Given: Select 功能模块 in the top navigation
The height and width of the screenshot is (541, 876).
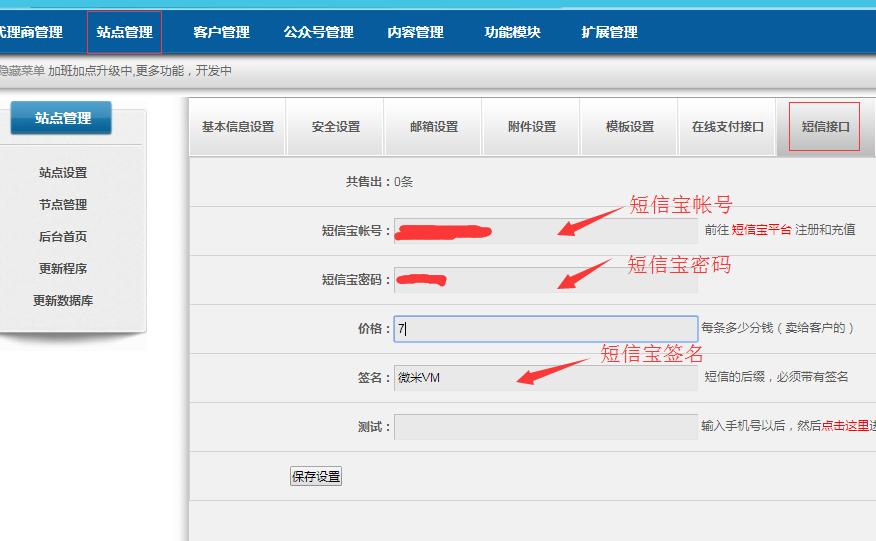Looking at the screenshot, I should point(512,32).
